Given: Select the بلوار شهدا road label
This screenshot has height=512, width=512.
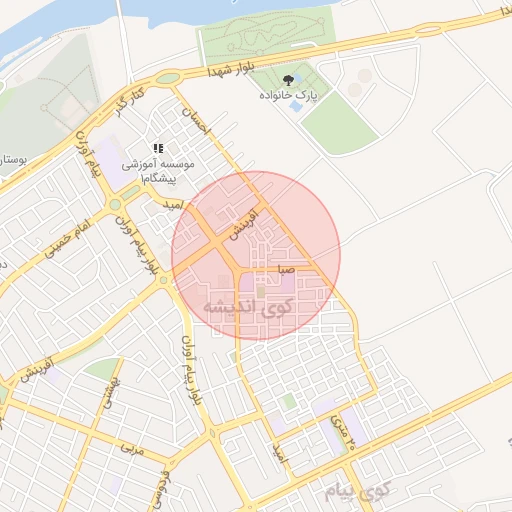Looking at the screenshot, I should point(231,69).
